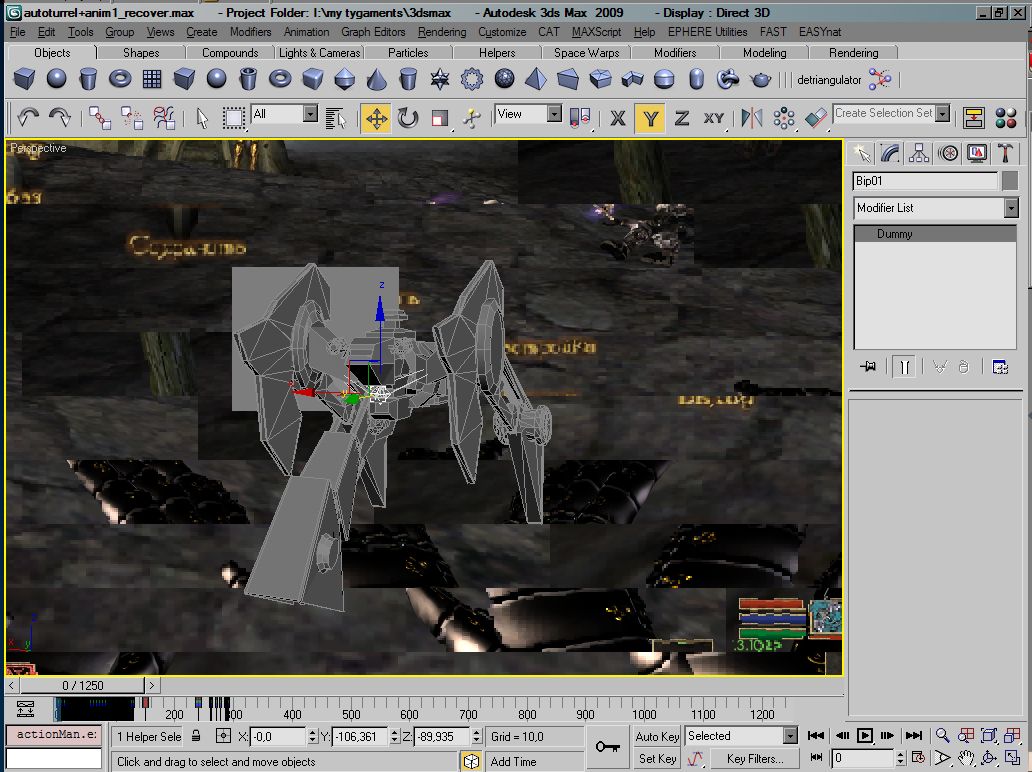Choose the Select Object arrow tool
Image resolution: width=1032 pixels, height=772 pixels.
point(202,118)
